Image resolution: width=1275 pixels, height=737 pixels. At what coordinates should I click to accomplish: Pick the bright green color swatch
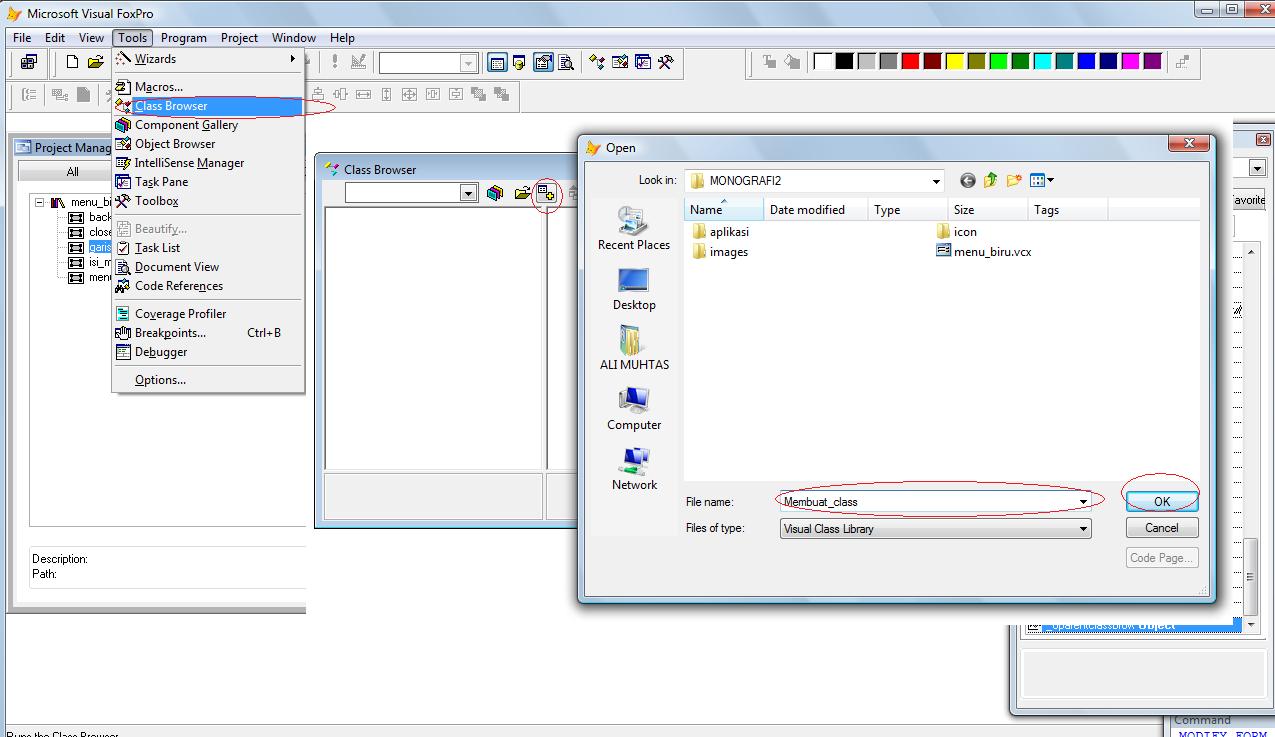998,62
